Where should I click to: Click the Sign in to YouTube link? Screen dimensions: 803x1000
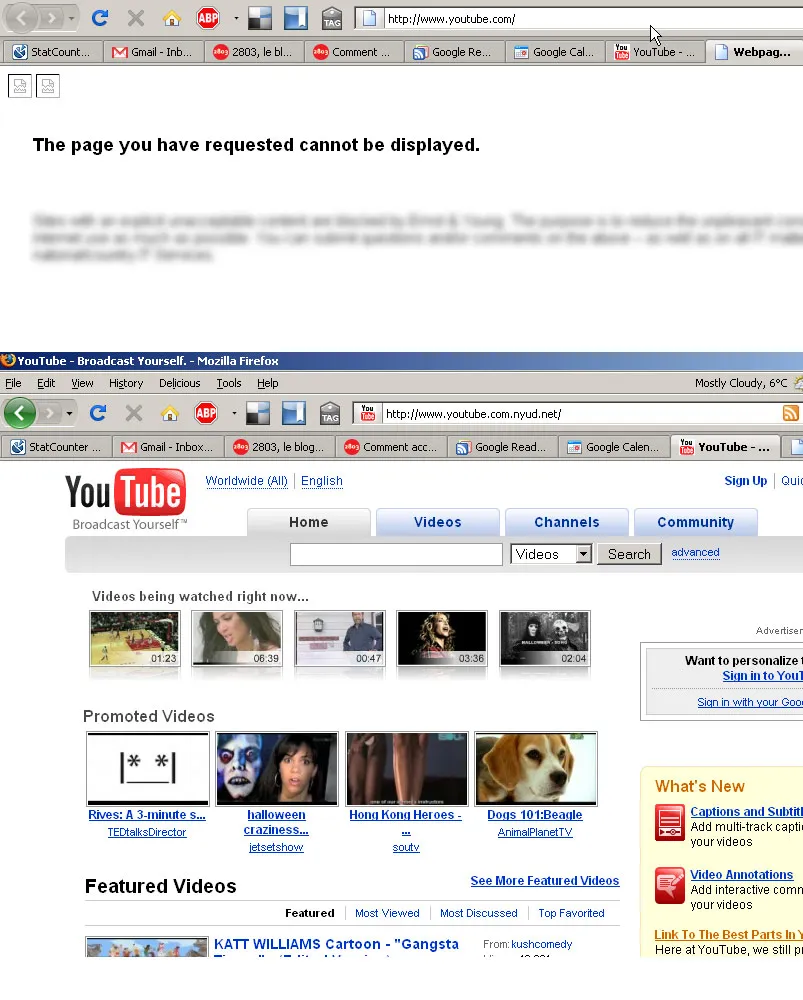(762, 676)
